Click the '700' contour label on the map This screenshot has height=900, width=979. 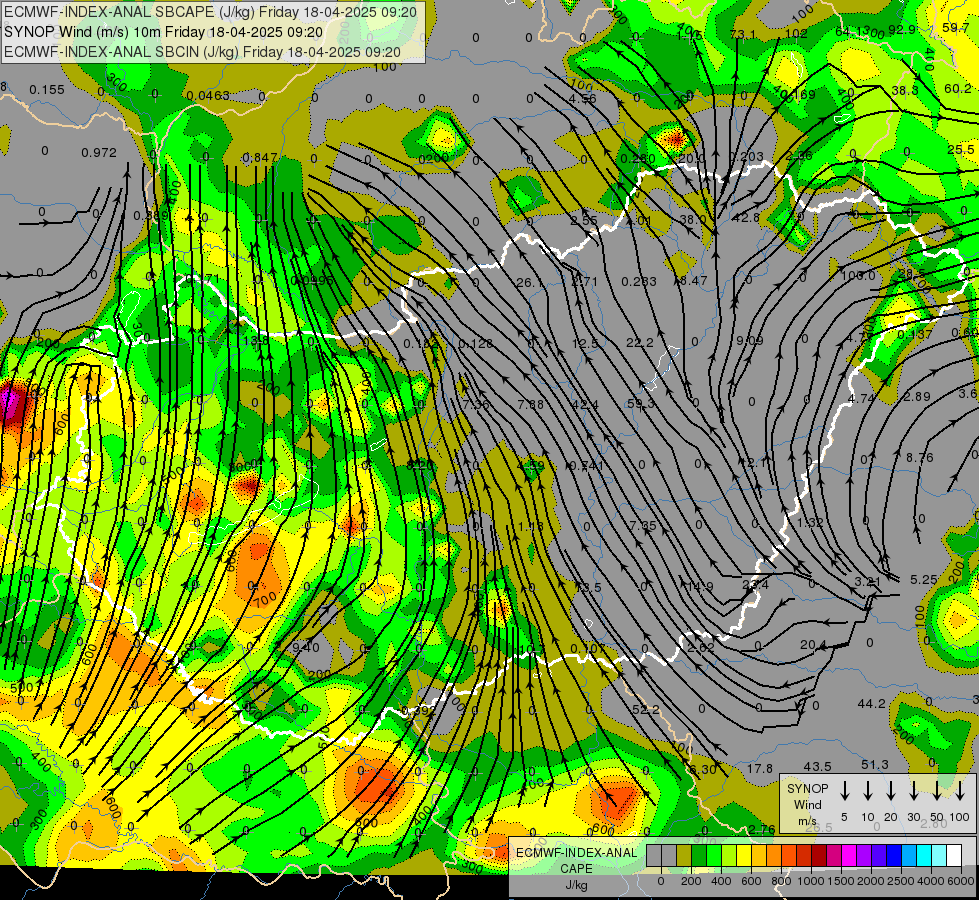(x=265, y=601)
